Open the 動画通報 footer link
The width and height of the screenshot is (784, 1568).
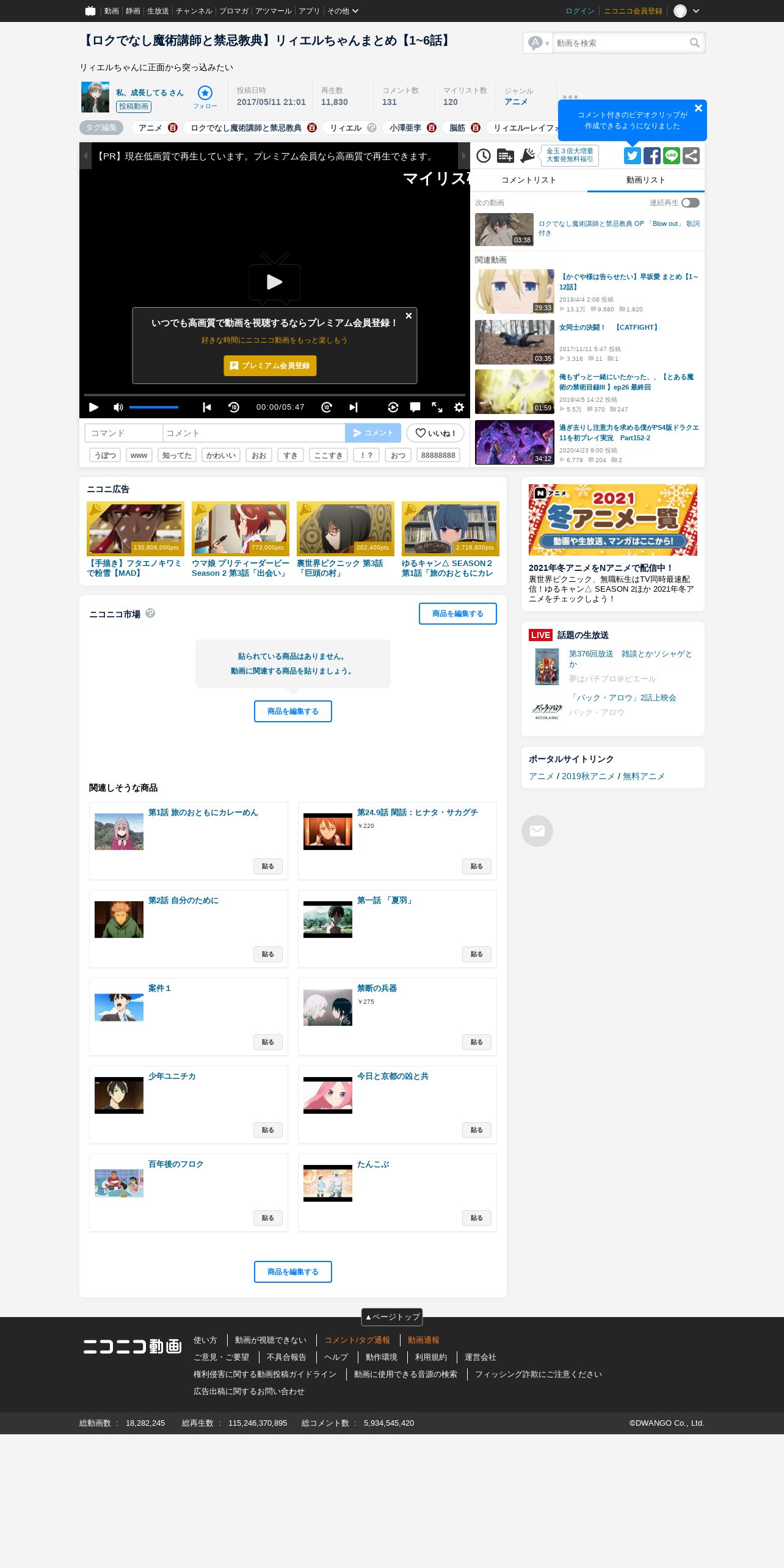coord(424,1340)
